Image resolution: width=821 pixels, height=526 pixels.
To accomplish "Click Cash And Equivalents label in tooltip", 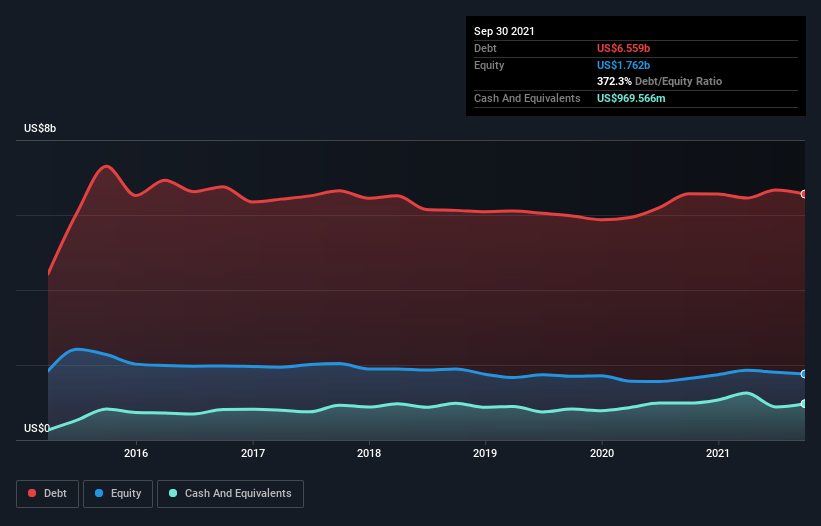I will coord(527,98).
